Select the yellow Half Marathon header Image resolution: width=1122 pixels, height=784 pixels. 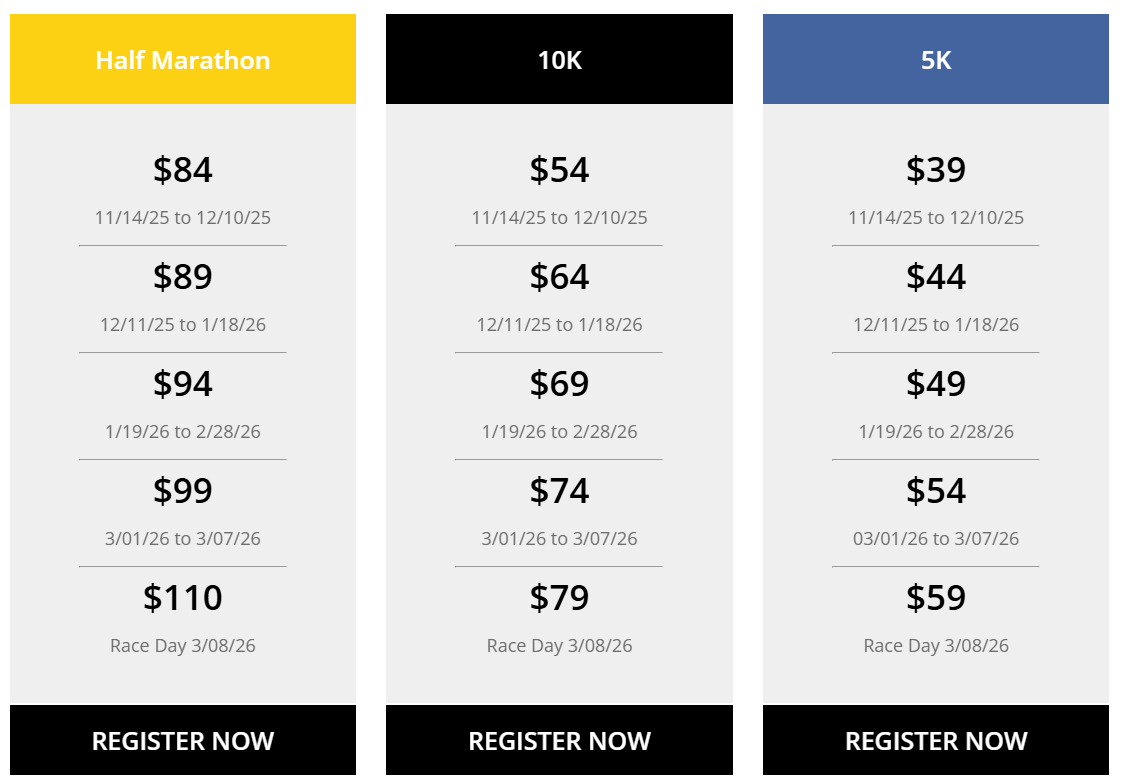pyautogui.click(x=183, y=60)
